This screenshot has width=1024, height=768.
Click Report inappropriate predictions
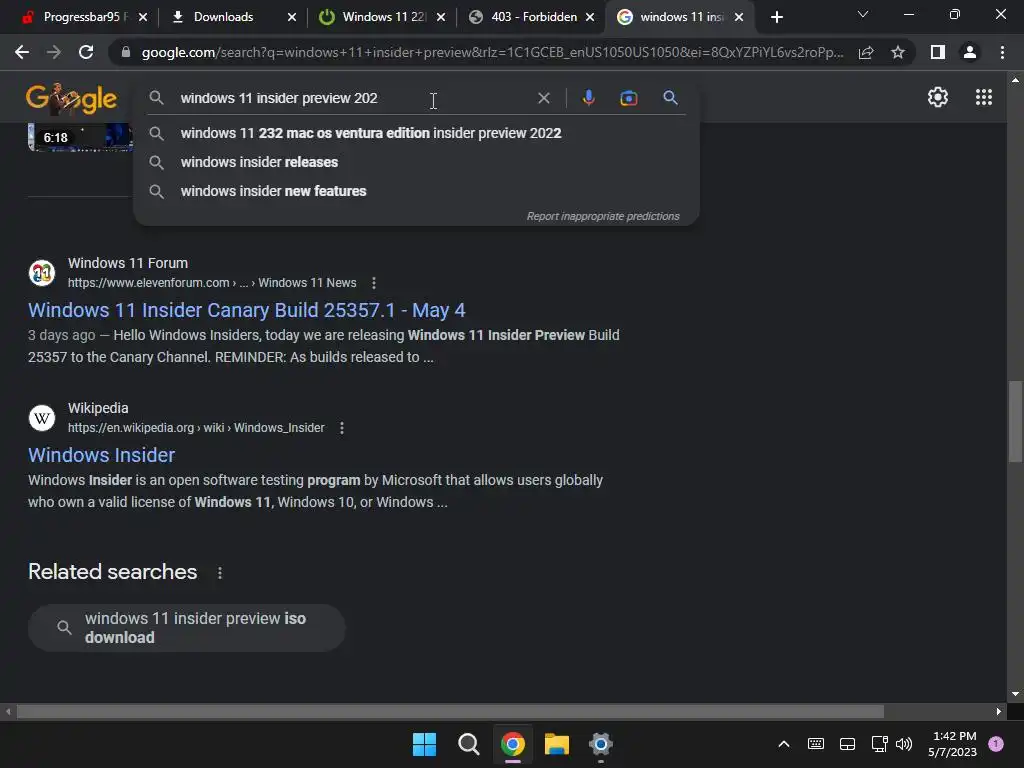tap(603, 216)
